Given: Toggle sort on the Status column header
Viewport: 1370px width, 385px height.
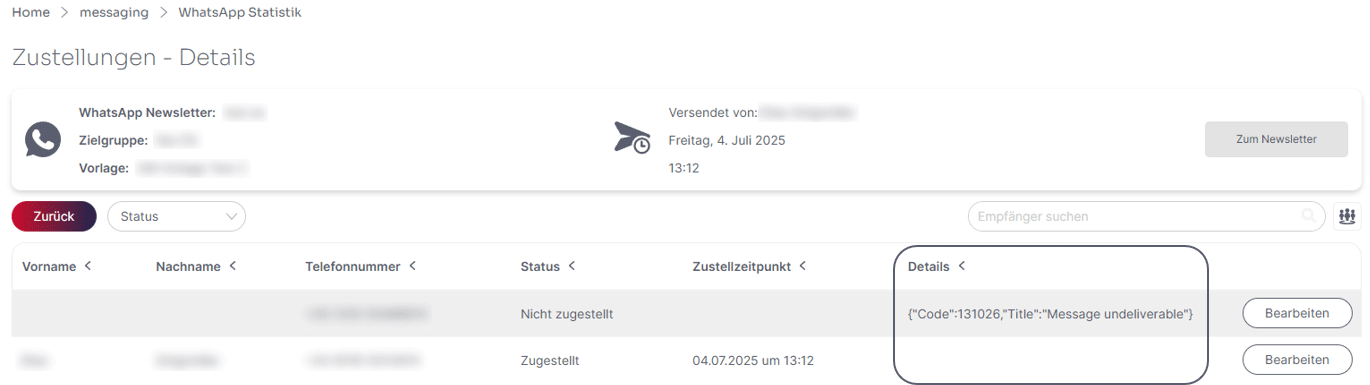Looking at the screenshot, I should click(549, 266).
